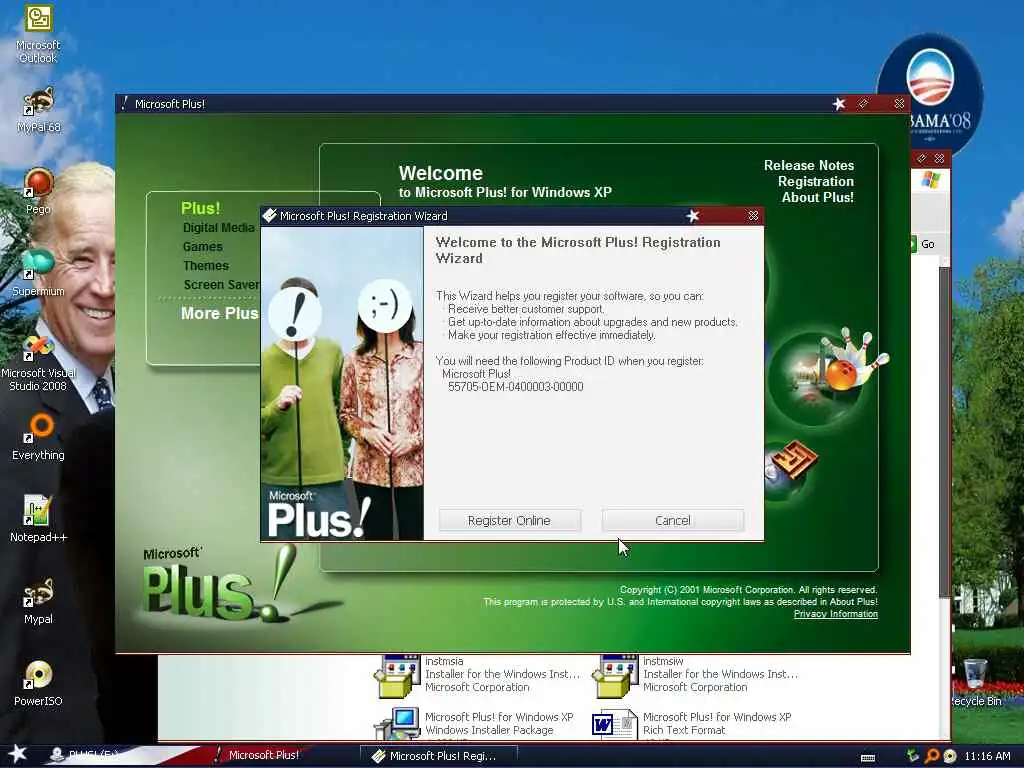Click the green Safely Remove Hardware tray icon
This screenshot has width=1024, height=768.
[913, 756]
